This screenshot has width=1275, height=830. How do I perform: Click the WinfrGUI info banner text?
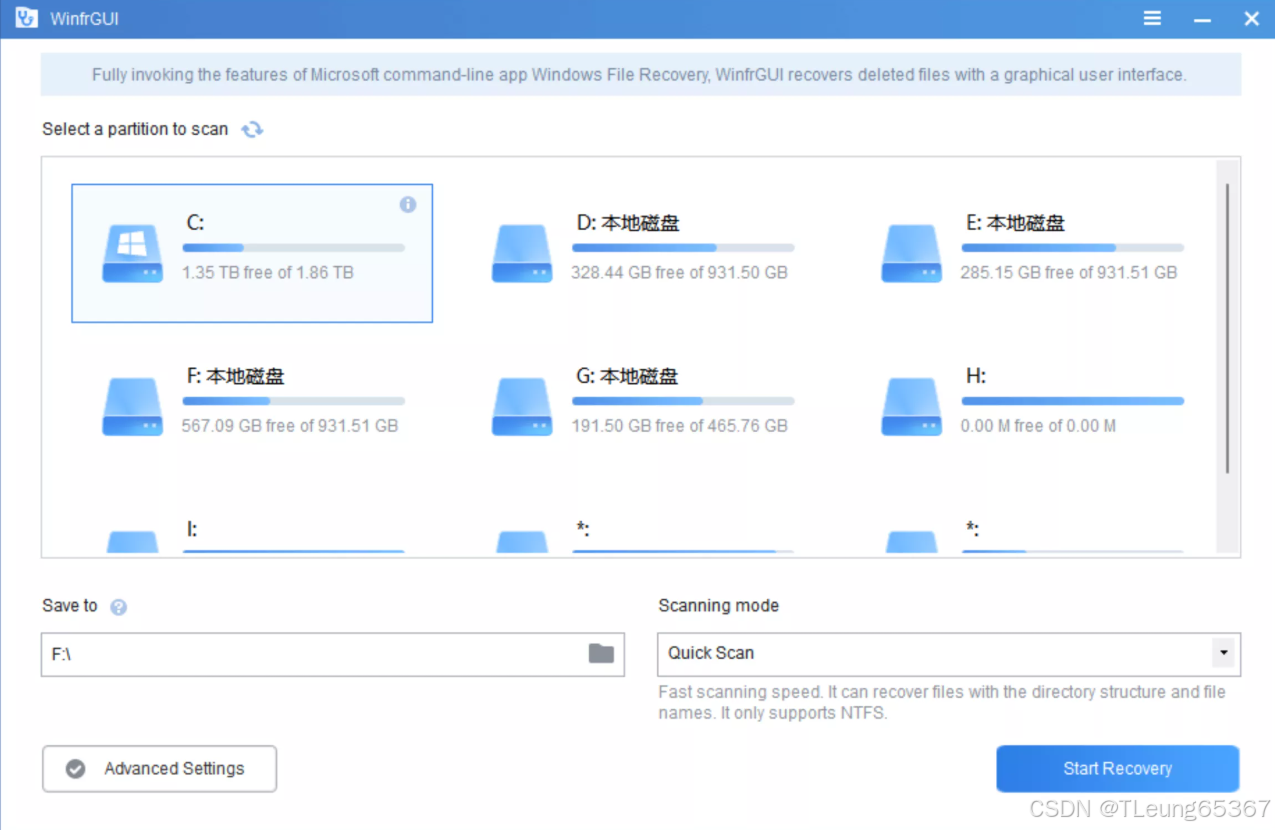click(x=639, y=74)
